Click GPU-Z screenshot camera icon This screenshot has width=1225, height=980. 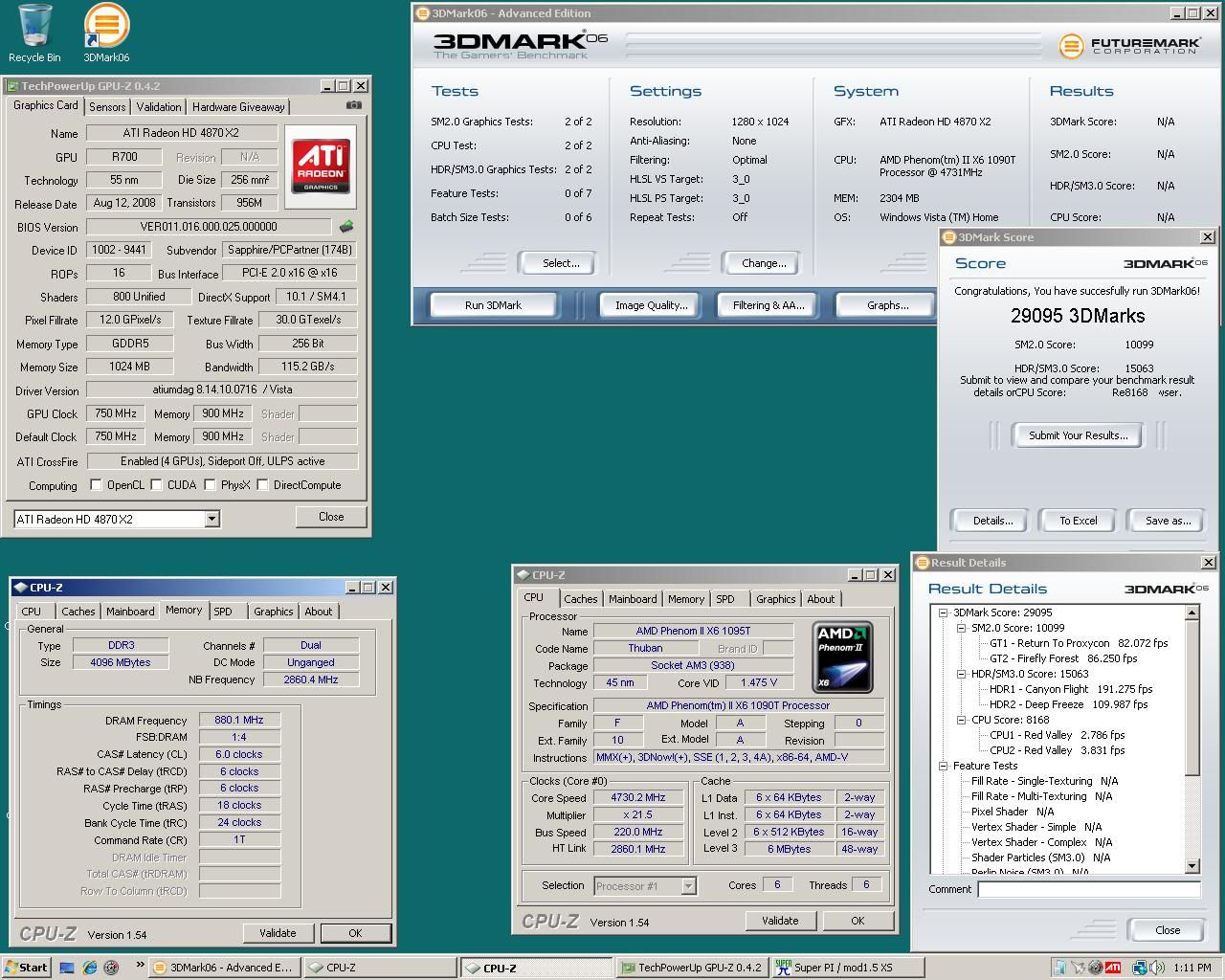tap(354, 105)
